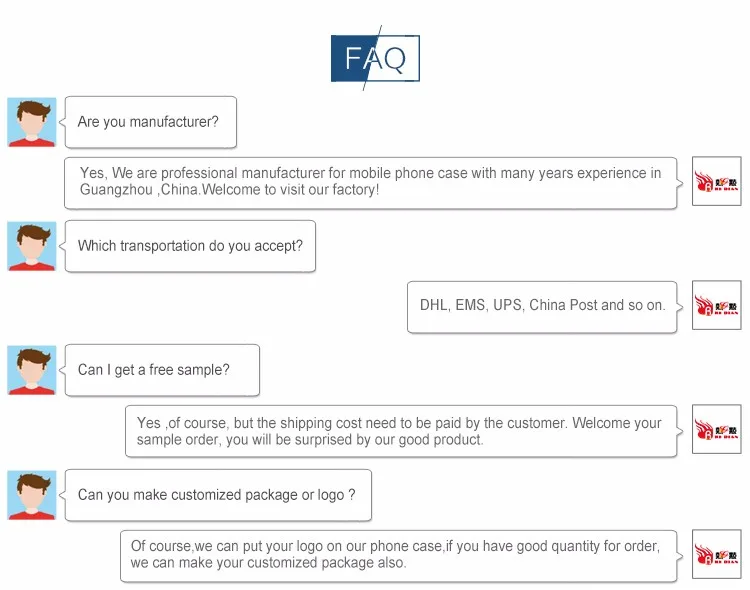Click the answer bubble about customer-paid shipping cost

pos(400,430)
